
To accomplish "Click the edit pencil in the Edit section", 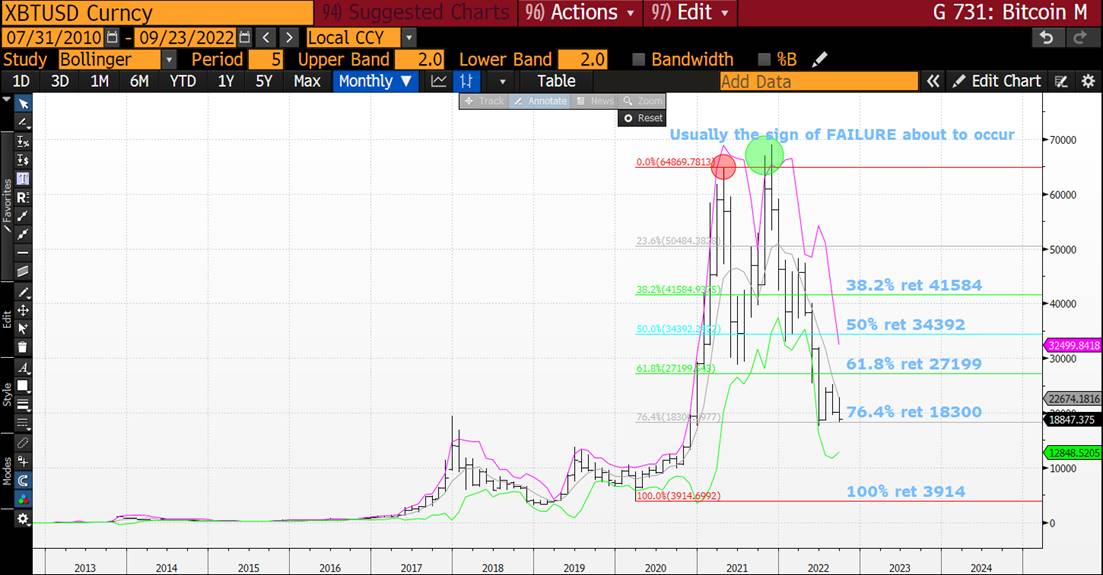I will click(x=23, y=292).
